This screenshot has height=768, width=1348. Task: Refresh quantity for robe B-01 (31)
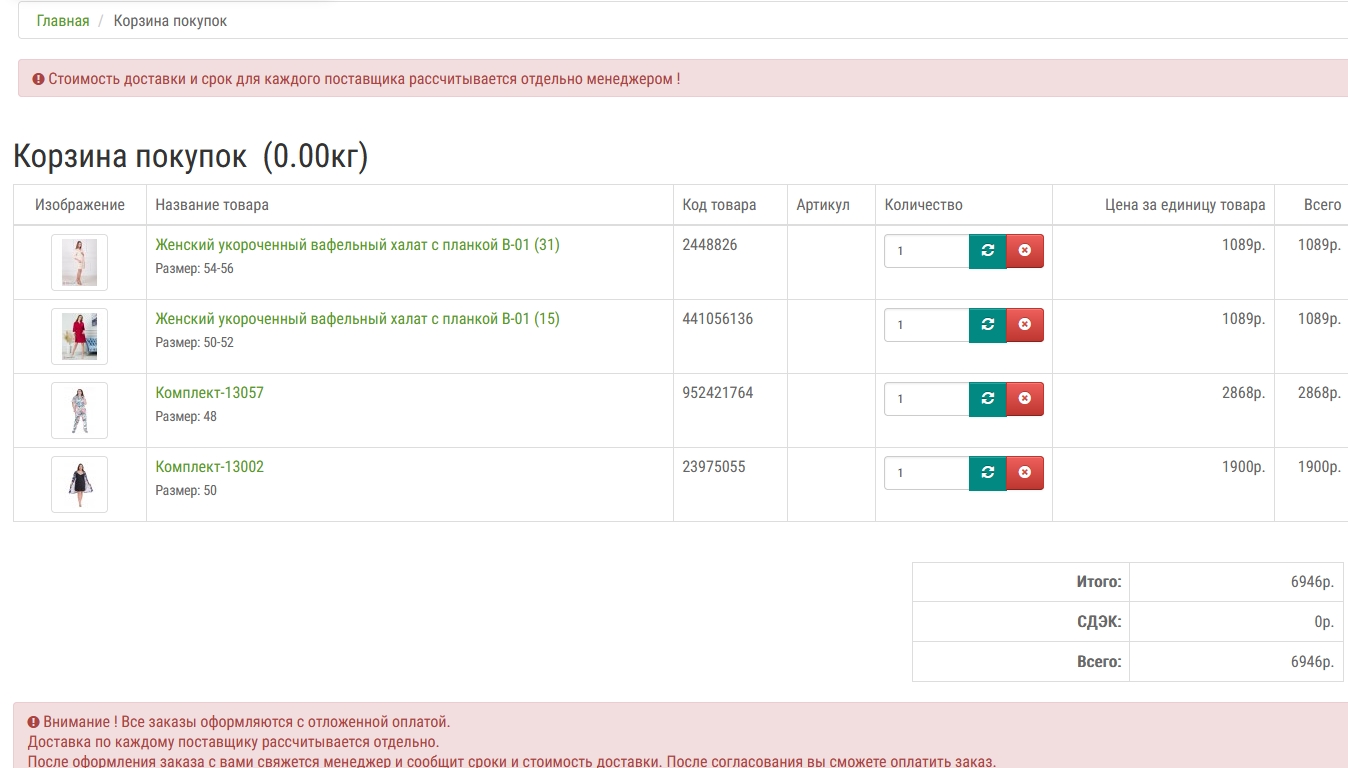pos(987,251)
